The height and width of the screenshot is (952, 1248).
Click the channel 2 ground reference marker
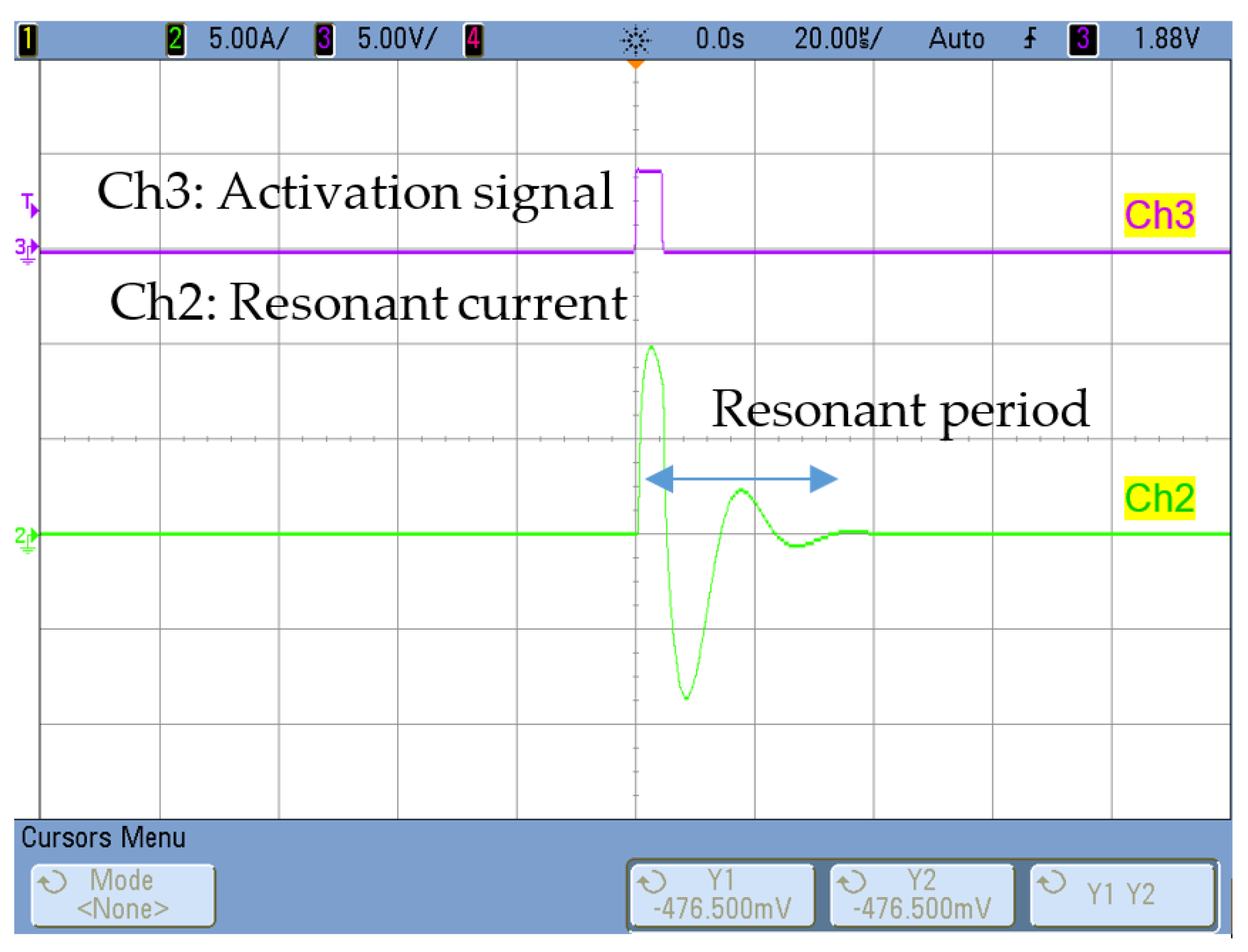click(x=27, y=539)
